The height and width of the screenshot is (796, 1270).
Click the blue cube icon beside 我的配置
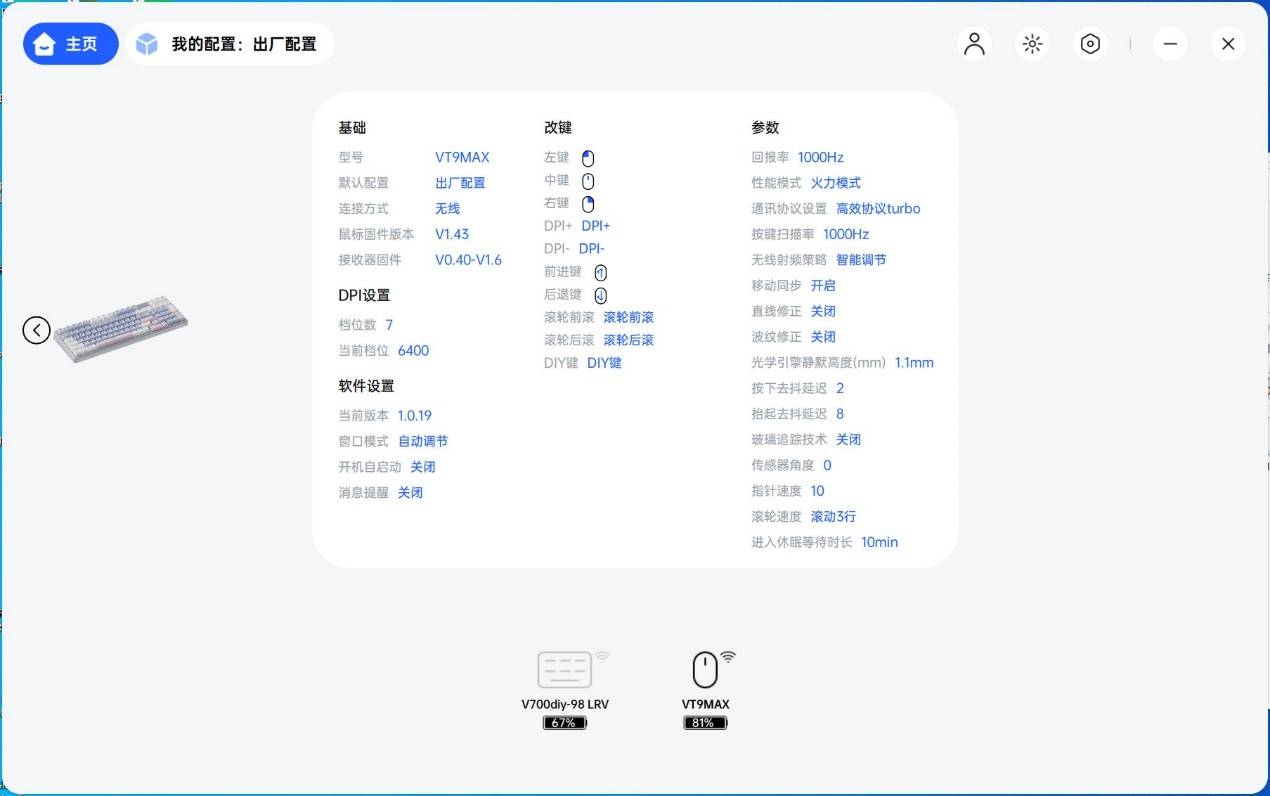pos(147,44)
